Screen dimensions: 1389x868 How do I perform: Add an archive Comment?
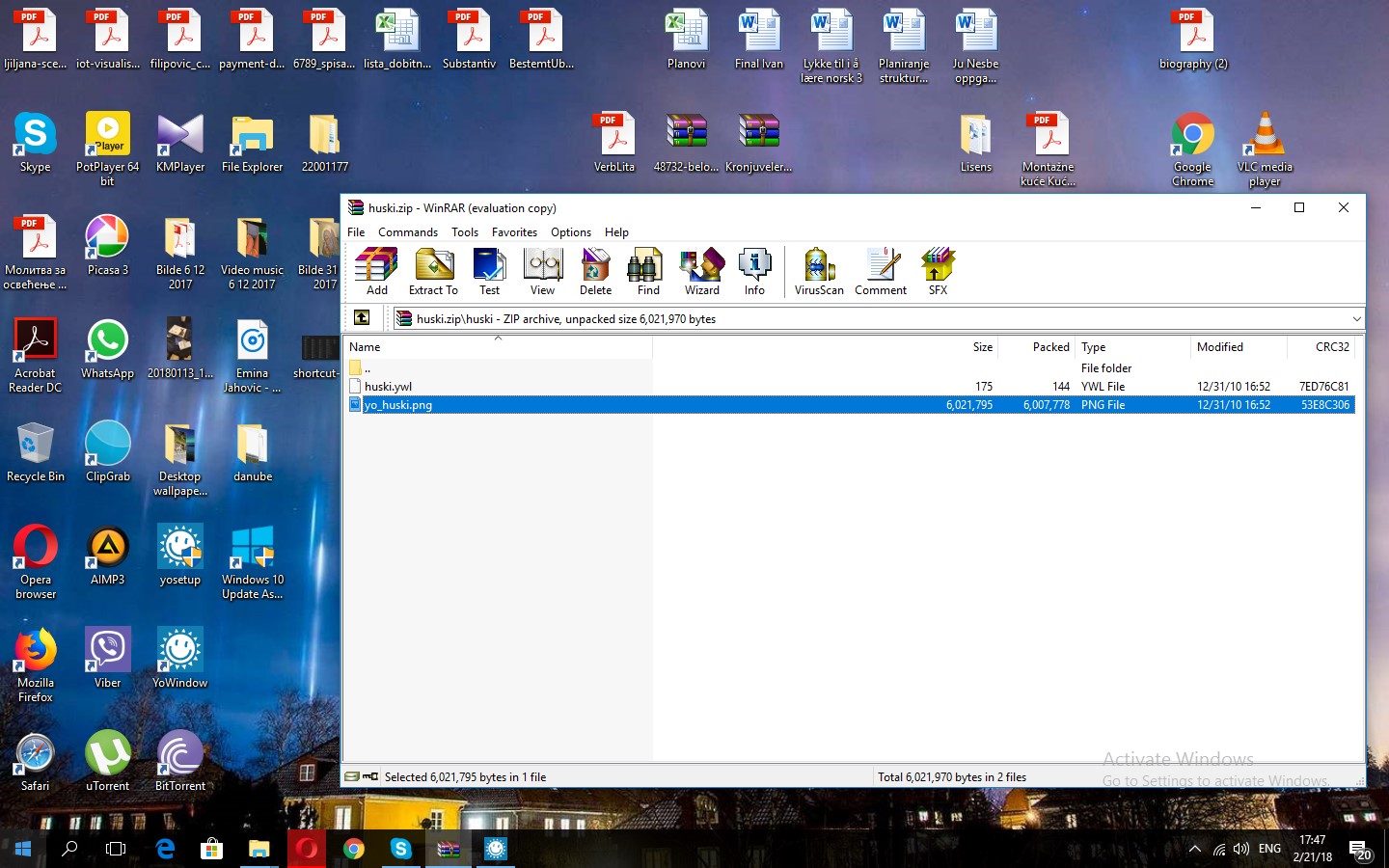click(881, 271)
